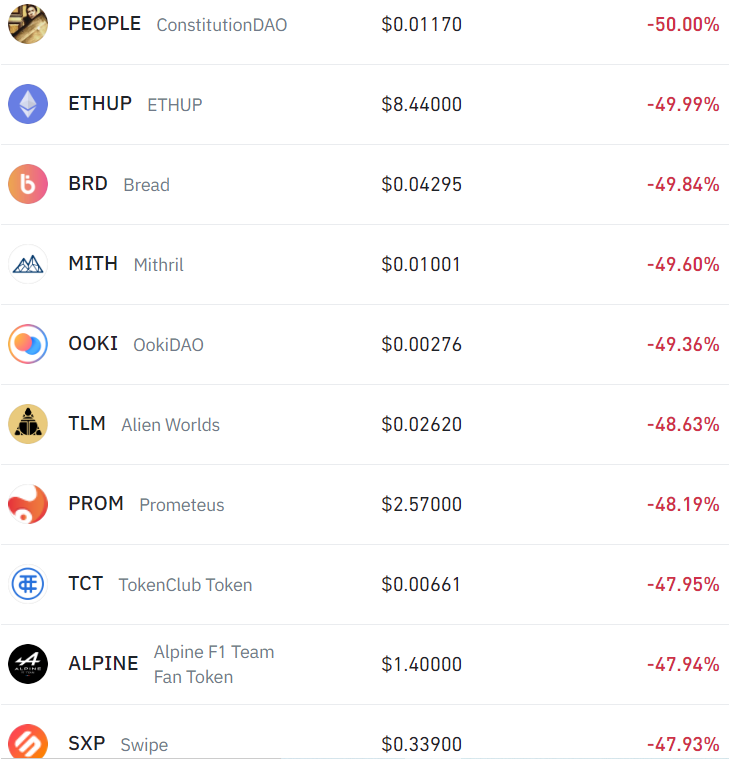Click the MITH Mithril mountain icon

coord(28,264)
